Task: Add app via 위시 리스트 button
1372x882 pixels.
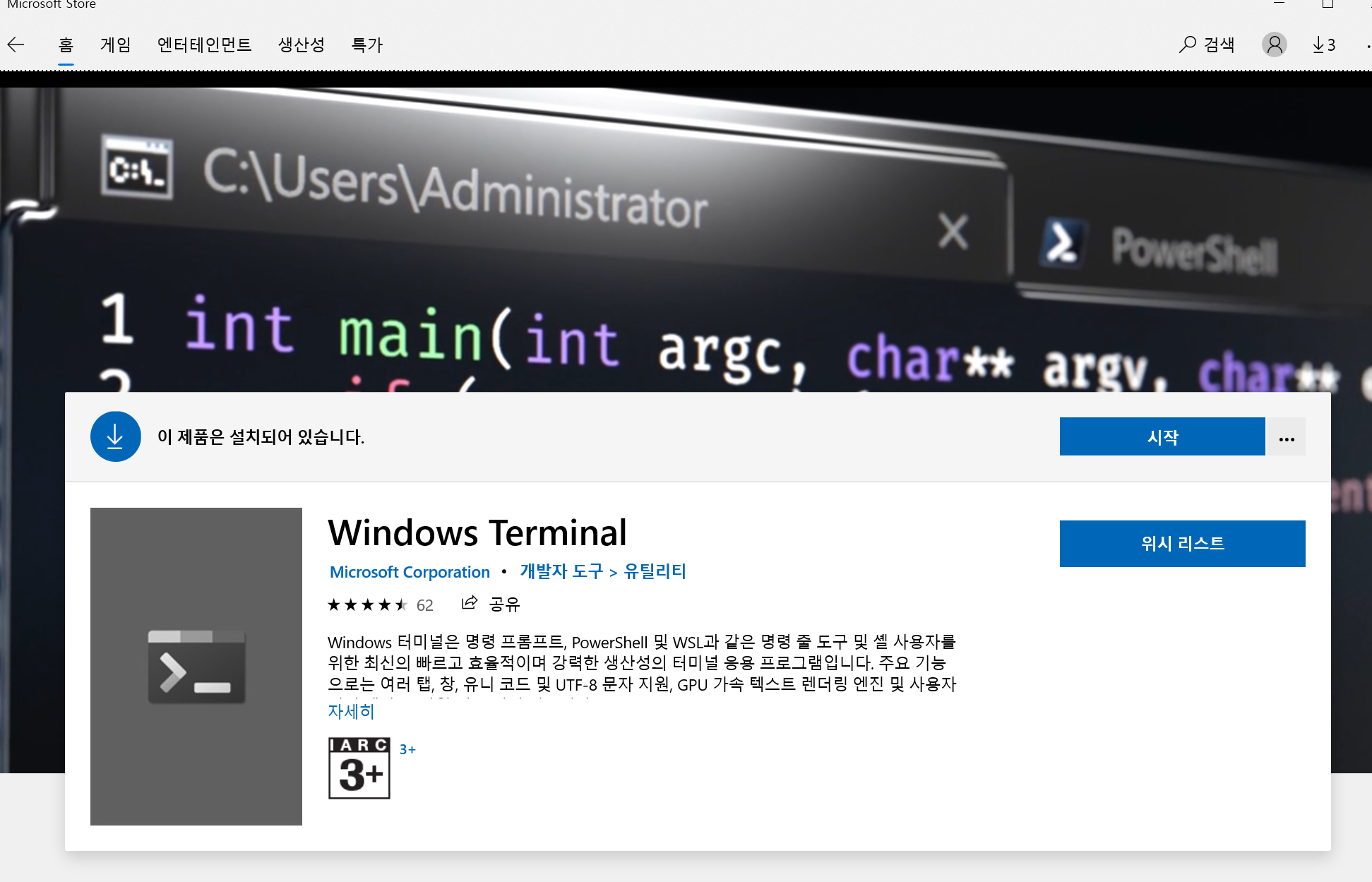Action: [x=1182, y=543]
